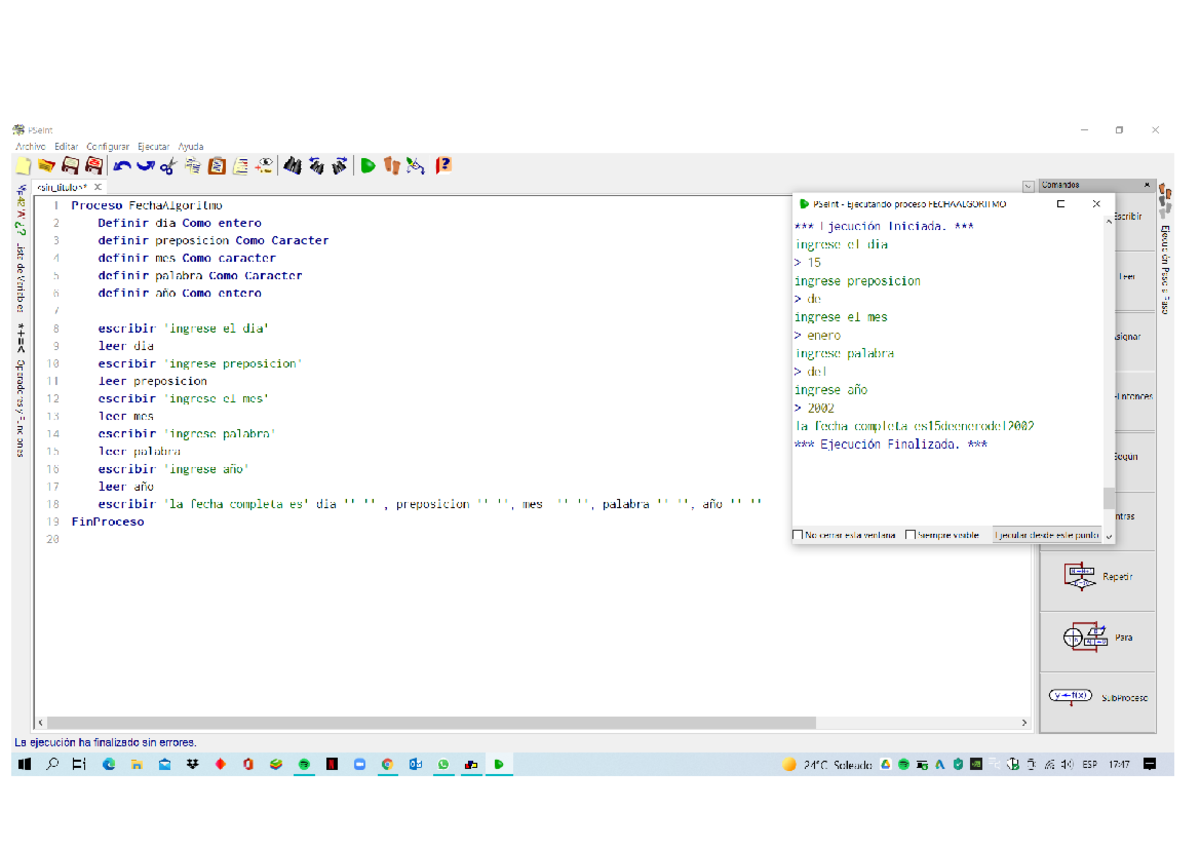1200x849 pixels.
Task: Click the step-by-step footprints icon in toolbar
Action: tap(392, 166)
